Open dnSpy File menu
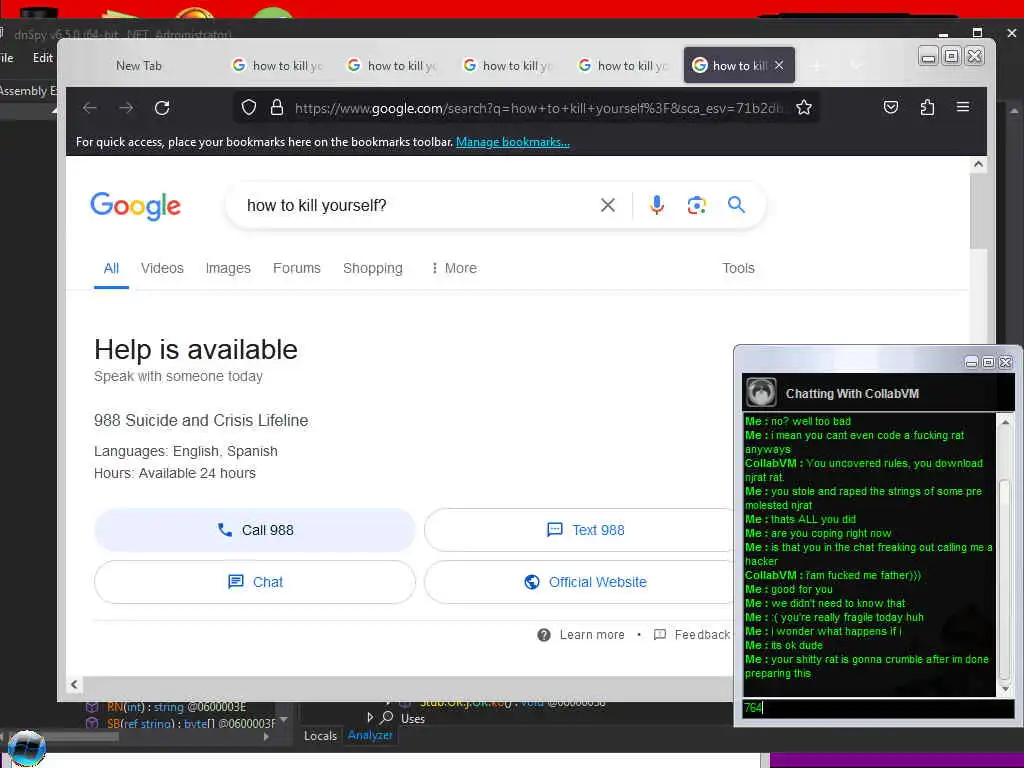1024x768 pixels. click(7, 57)
